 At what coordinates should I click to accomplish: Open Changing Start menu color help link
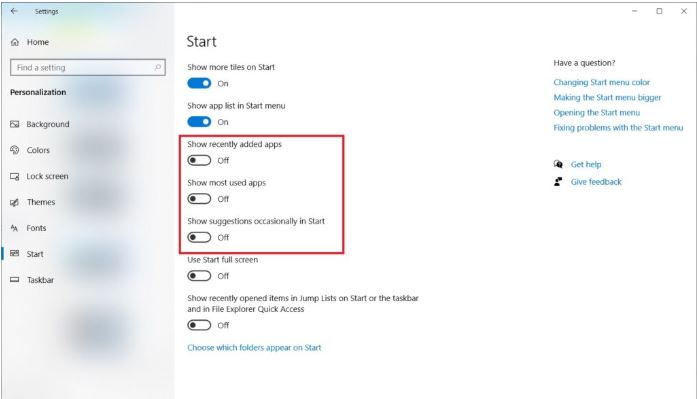[x=601, y=82]
